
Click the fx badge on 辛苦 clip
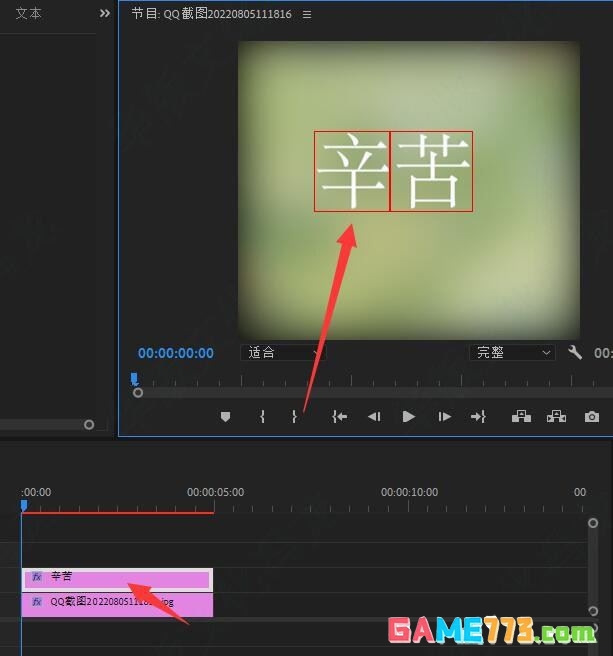[x=37, y=577]
